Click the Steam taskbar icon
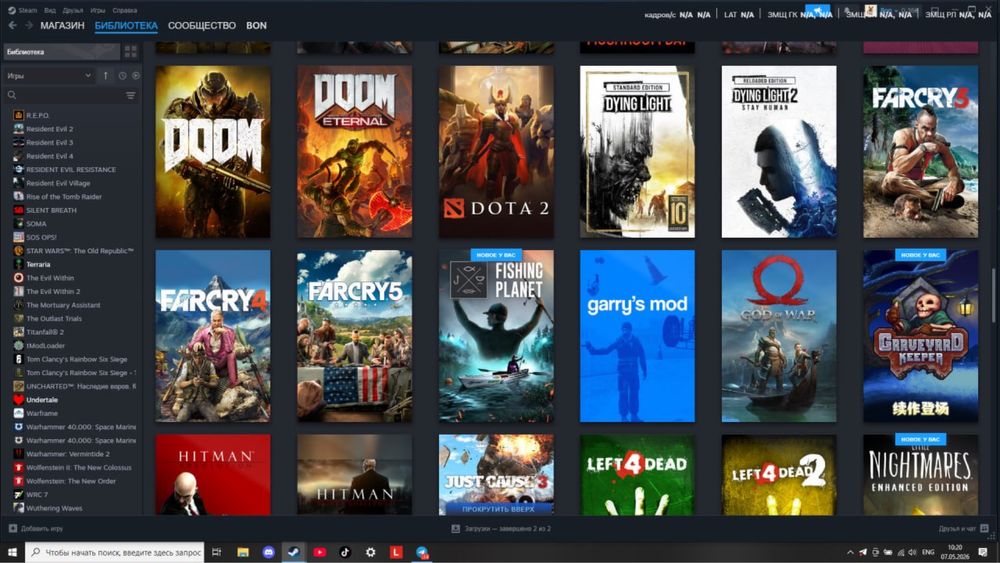 pos(293,552)
